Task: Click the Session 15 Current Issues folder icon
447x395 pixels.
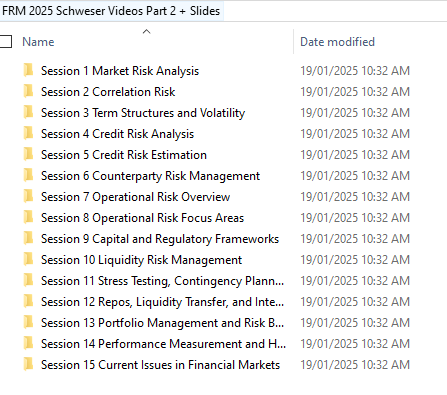Action: (x=29, y=364)
